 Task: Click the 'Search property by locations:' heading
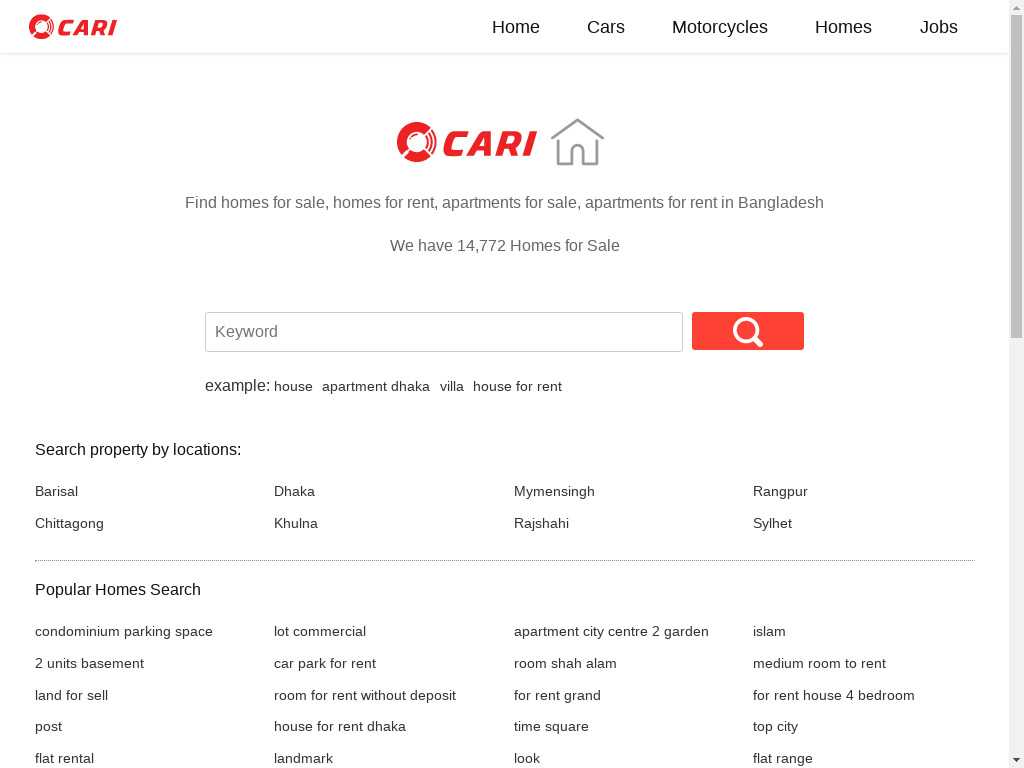[138, 450]
